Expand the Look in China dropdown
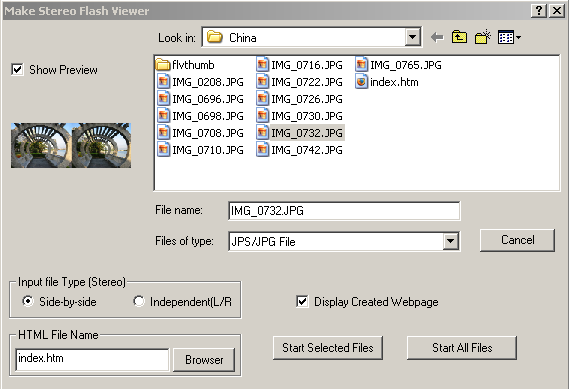Viewport: 569px width, 389px height. point(412,37)
